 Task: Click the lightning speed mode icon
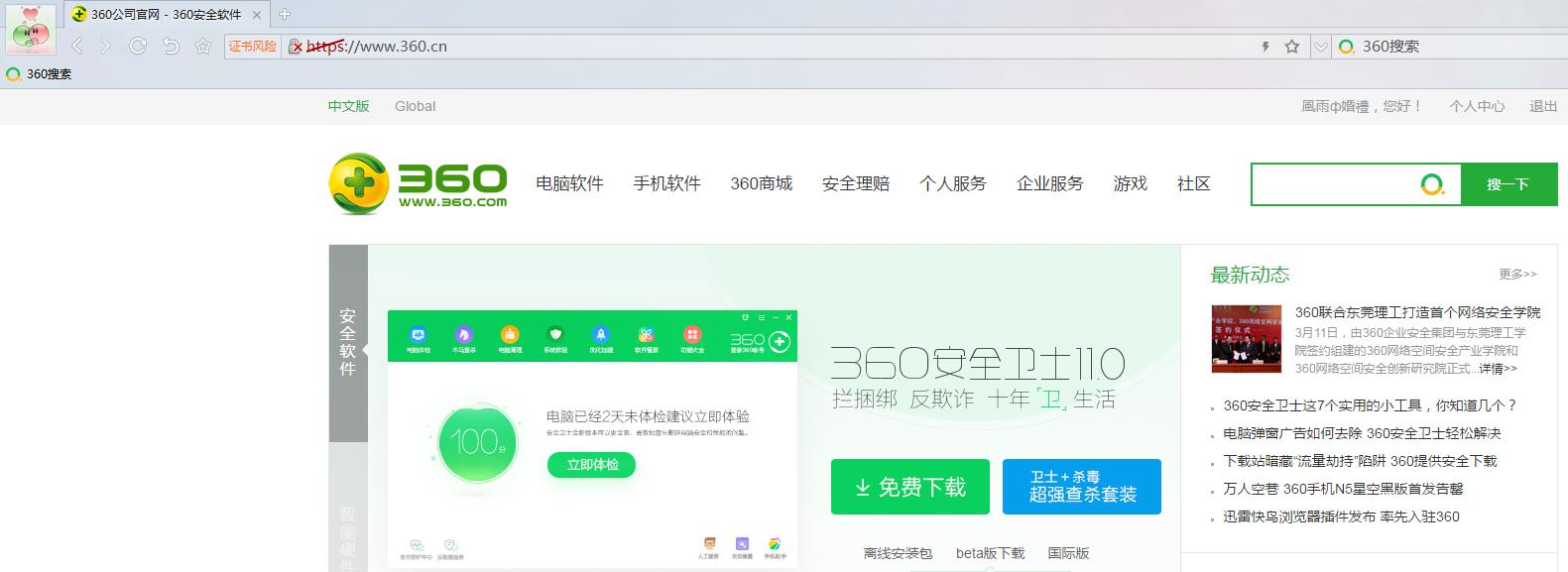(1265, 47)
